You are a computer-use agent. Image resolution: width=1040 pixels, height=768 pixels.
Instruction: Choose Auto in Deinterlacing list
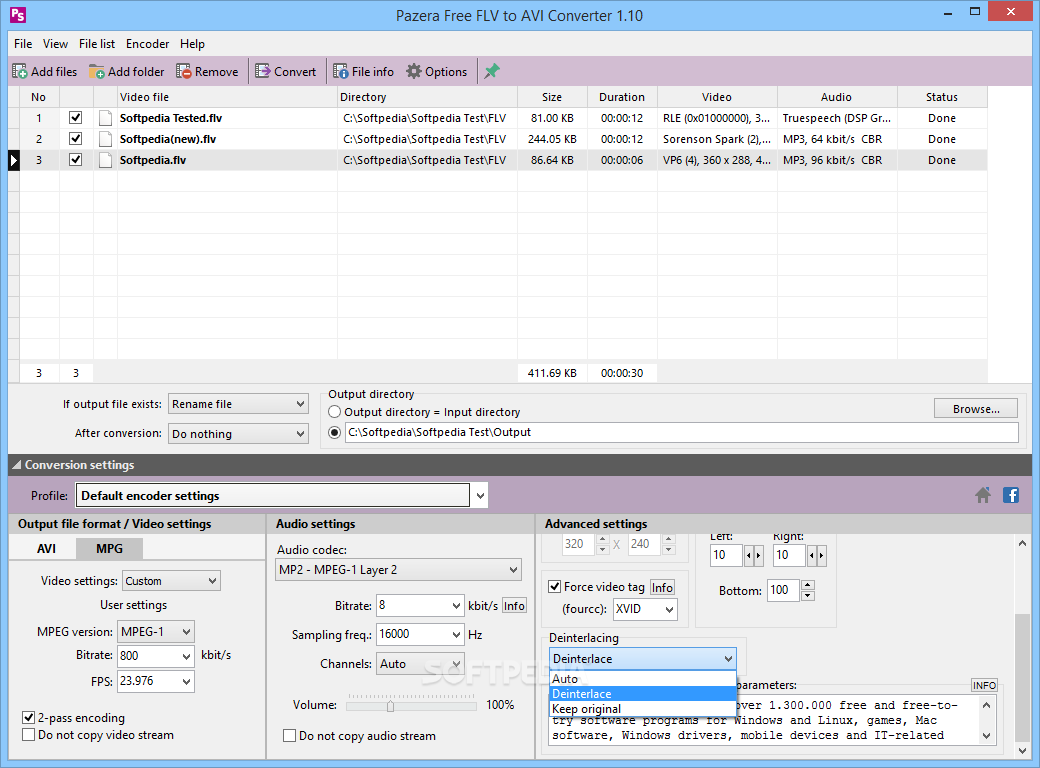643,678
